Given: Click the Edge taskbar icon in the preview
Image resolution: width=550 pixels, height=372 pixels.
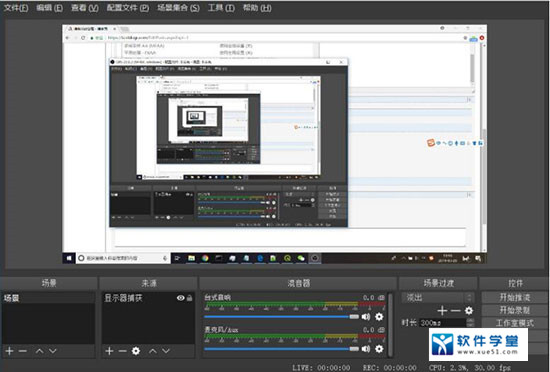Looking at the screenshot, I should 260,258.
